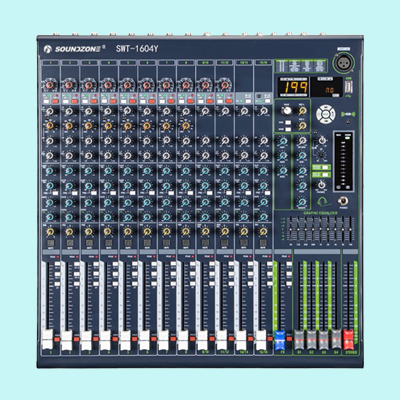This screenshot has height=400, width=400.
Task: Click the grey G1 group fader cap
Action: tap(299, 340)
